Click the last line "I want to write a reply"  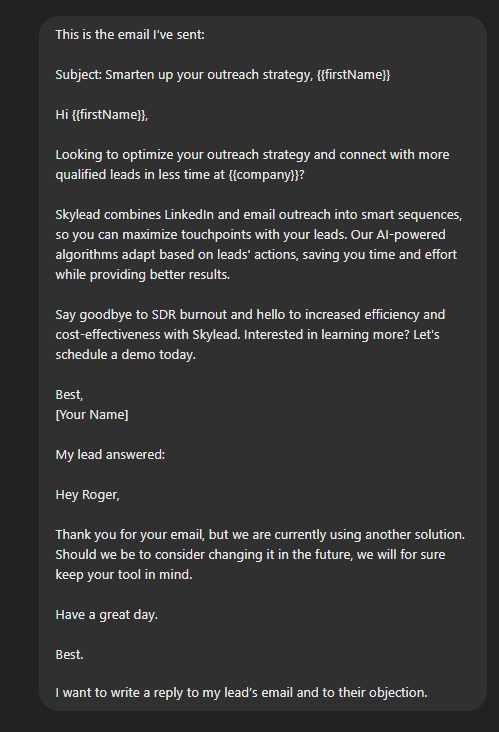tap(241, 692)
